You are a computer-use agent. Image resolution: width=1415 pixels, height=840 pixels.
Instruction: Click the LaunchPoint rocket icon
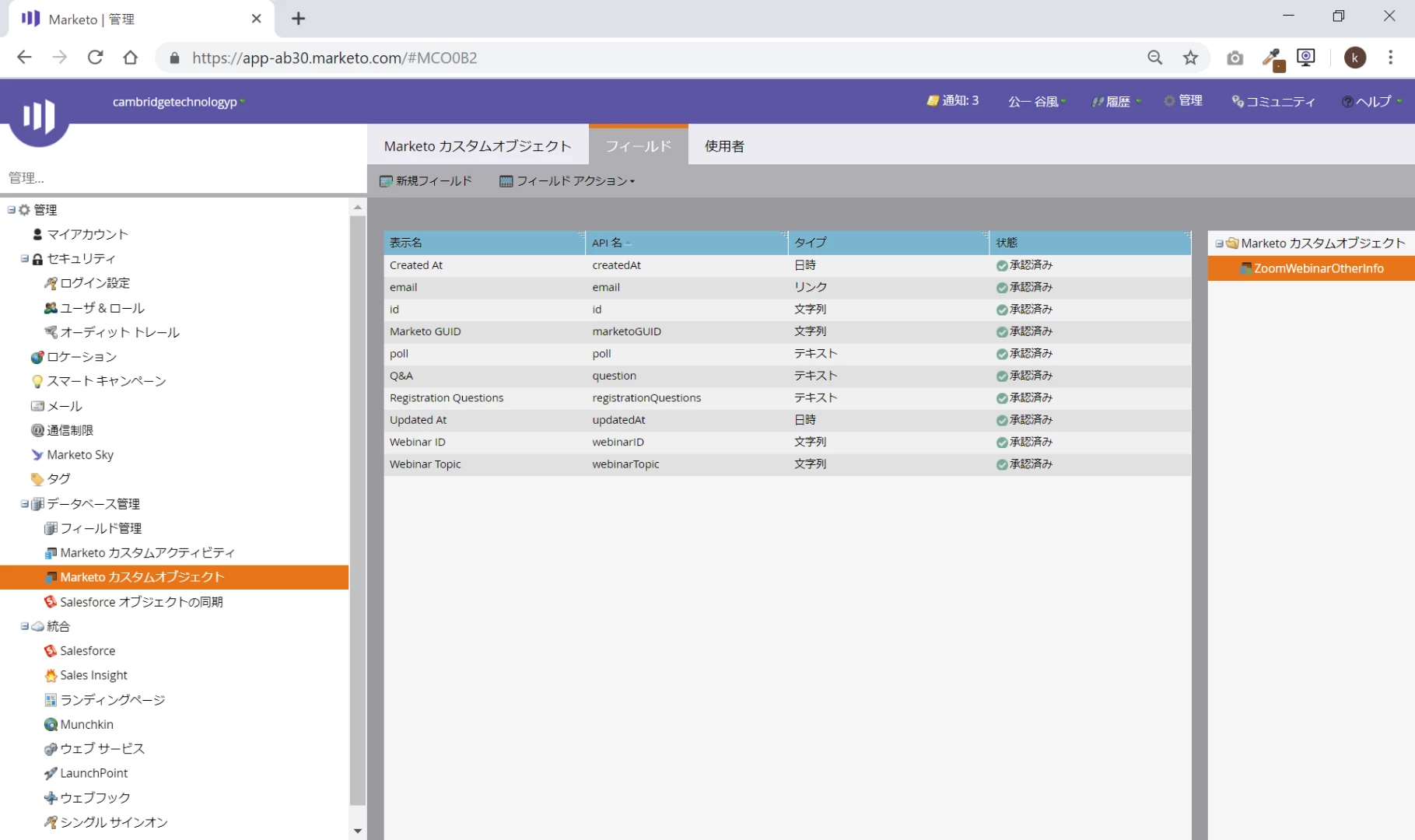point(51,773)
